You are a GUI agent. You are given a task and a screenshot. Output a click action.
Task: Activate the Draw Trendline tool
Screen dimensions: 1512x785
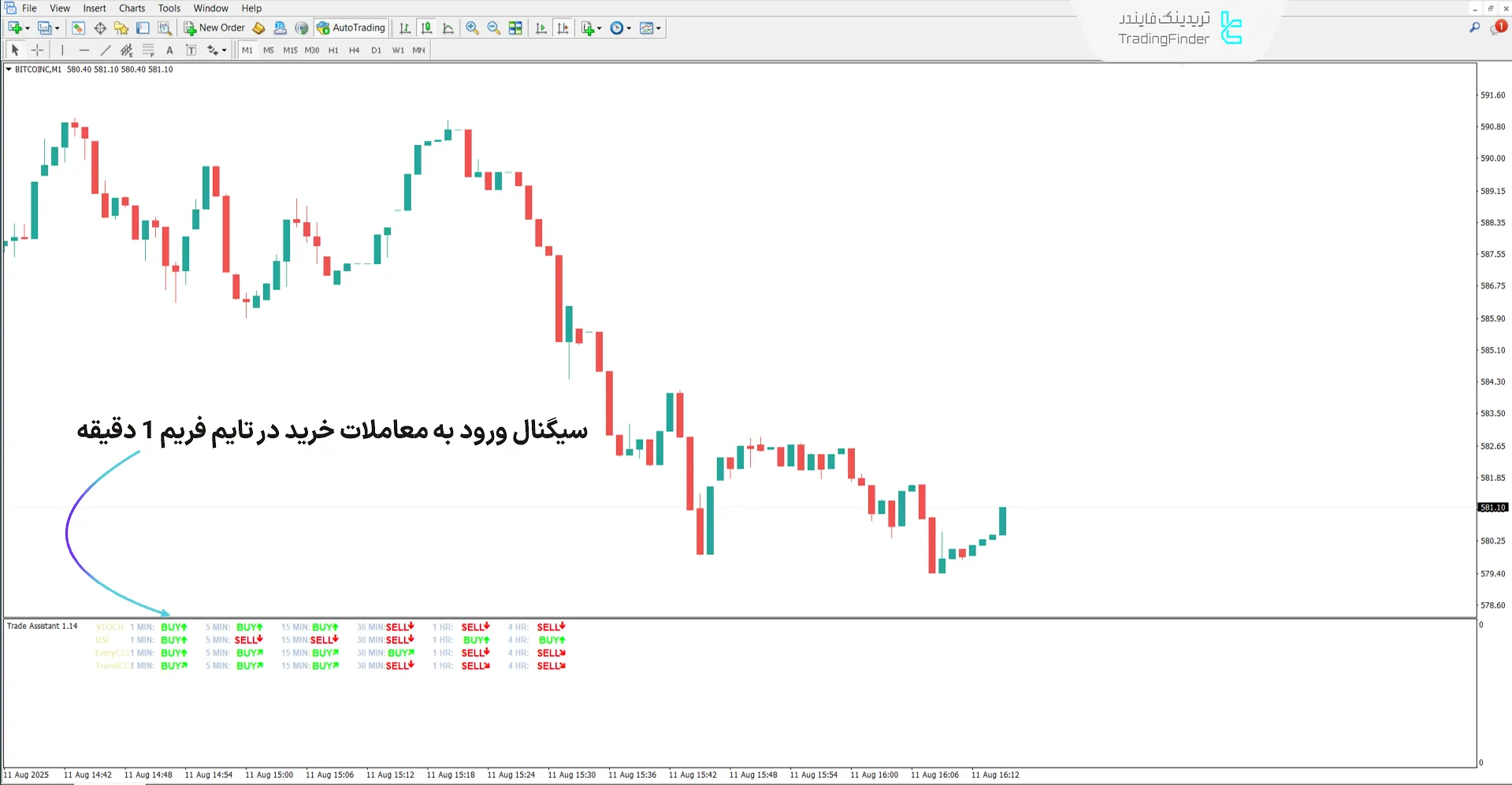105,50
